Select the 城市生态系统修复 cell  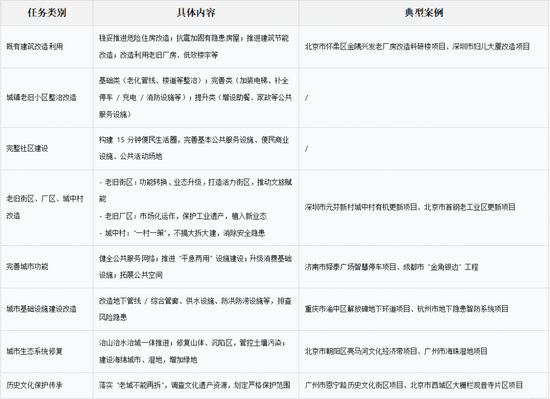(x=47, y=351)
